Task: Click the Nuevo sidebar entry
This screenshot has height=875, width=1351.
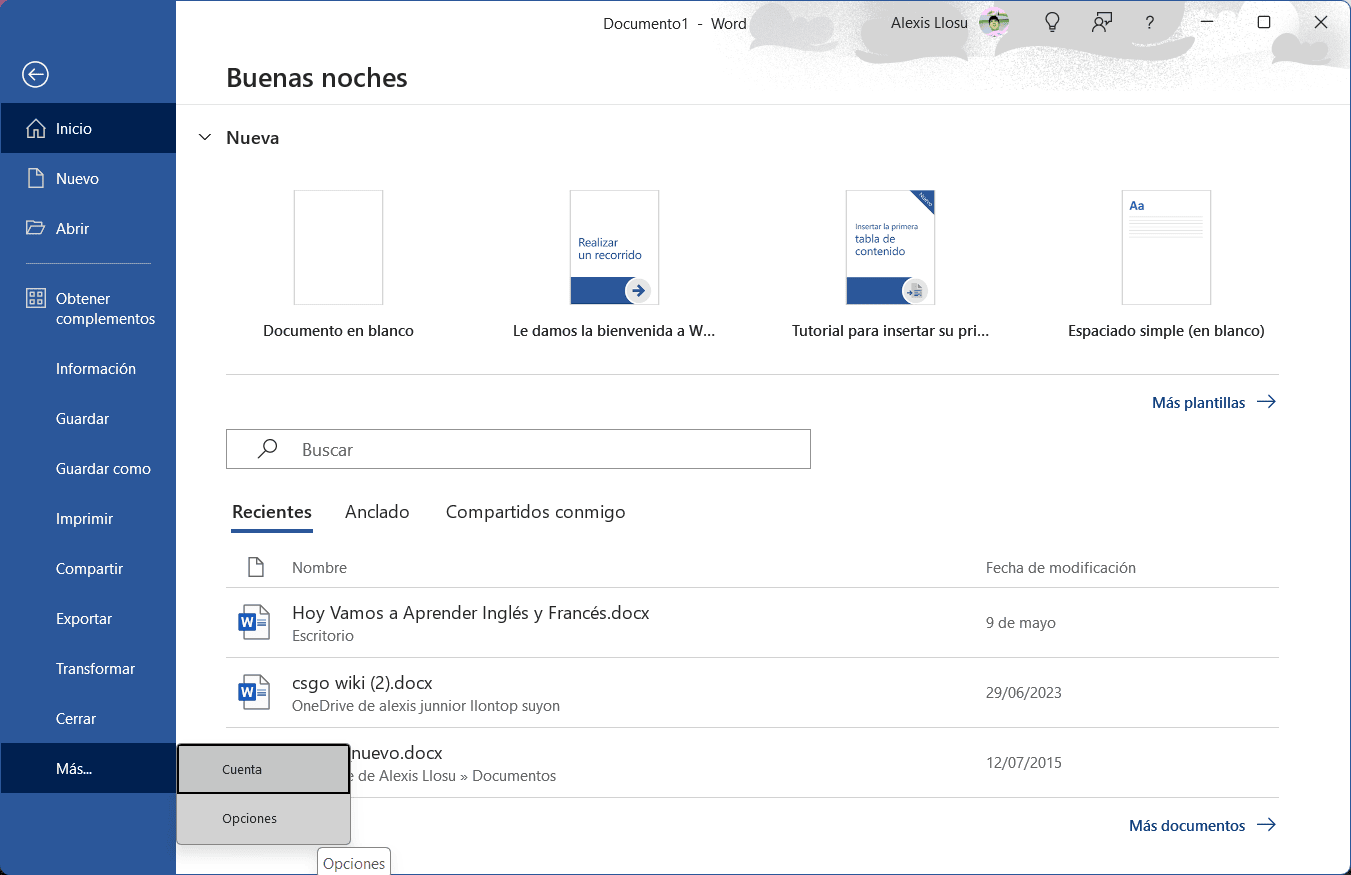Action: coord(88,178)
